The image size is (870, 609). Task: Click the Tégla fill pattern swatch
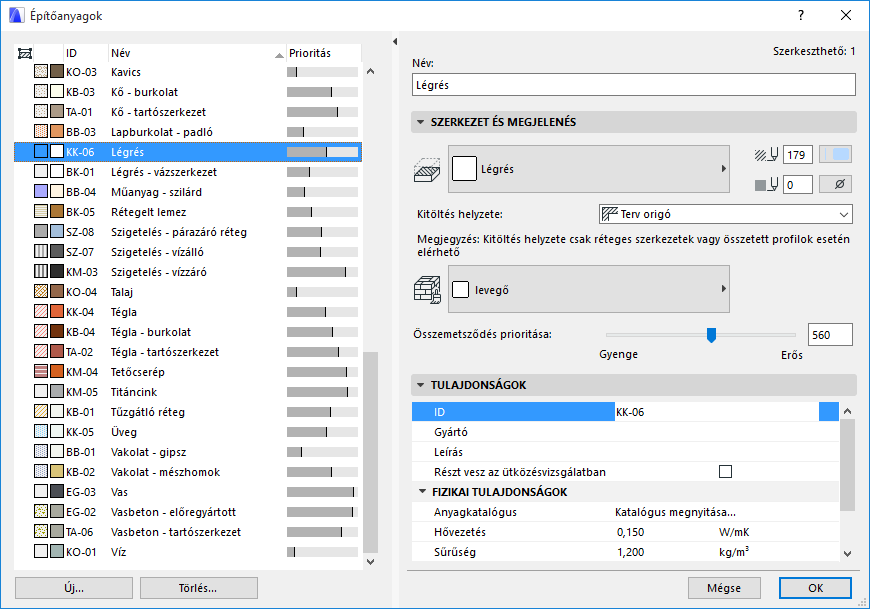[x=41, y=312]
